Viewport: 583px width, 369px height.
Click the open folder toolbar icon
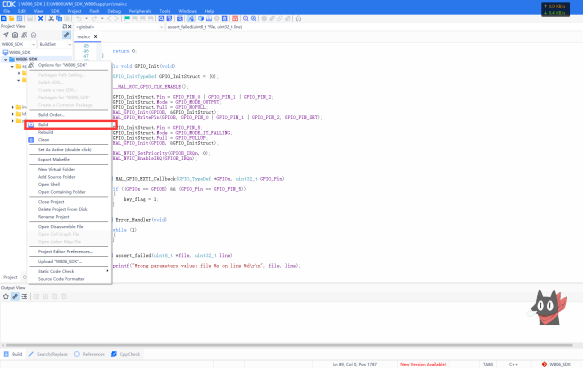pyautogui.click(x=12, y=19)
